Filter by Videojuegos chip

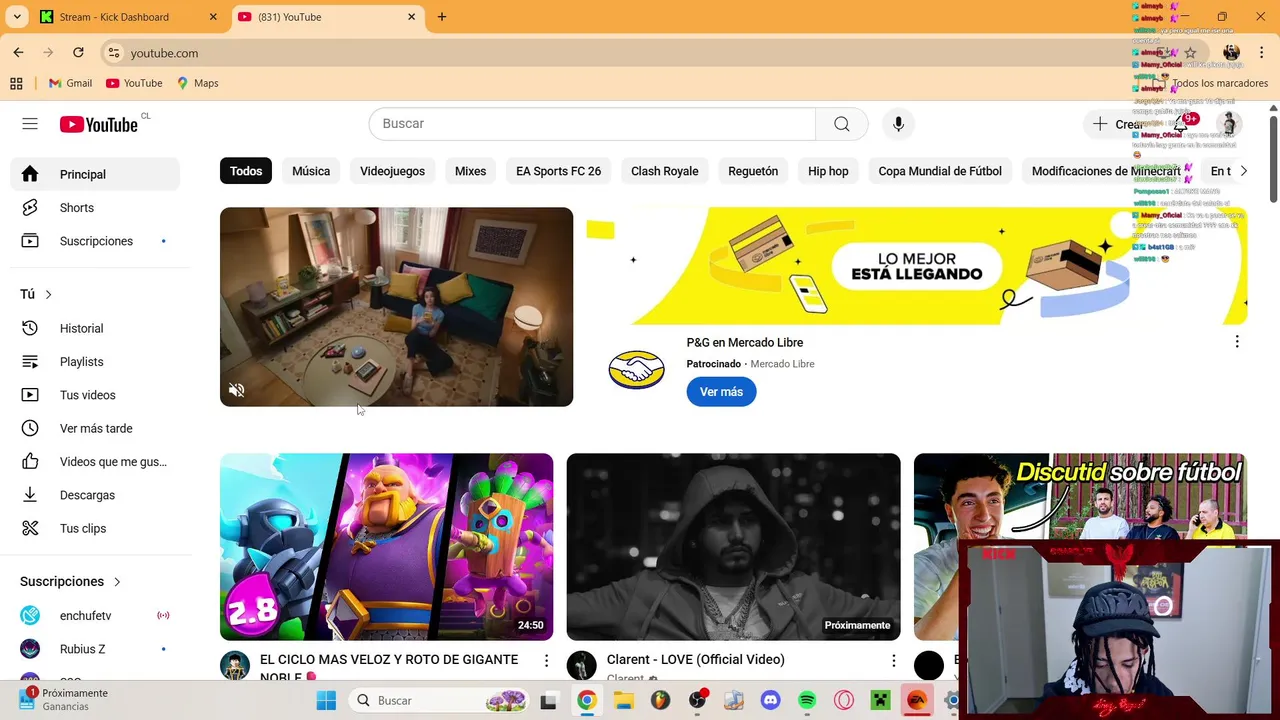pyautogui.click(x=392, y=171)
